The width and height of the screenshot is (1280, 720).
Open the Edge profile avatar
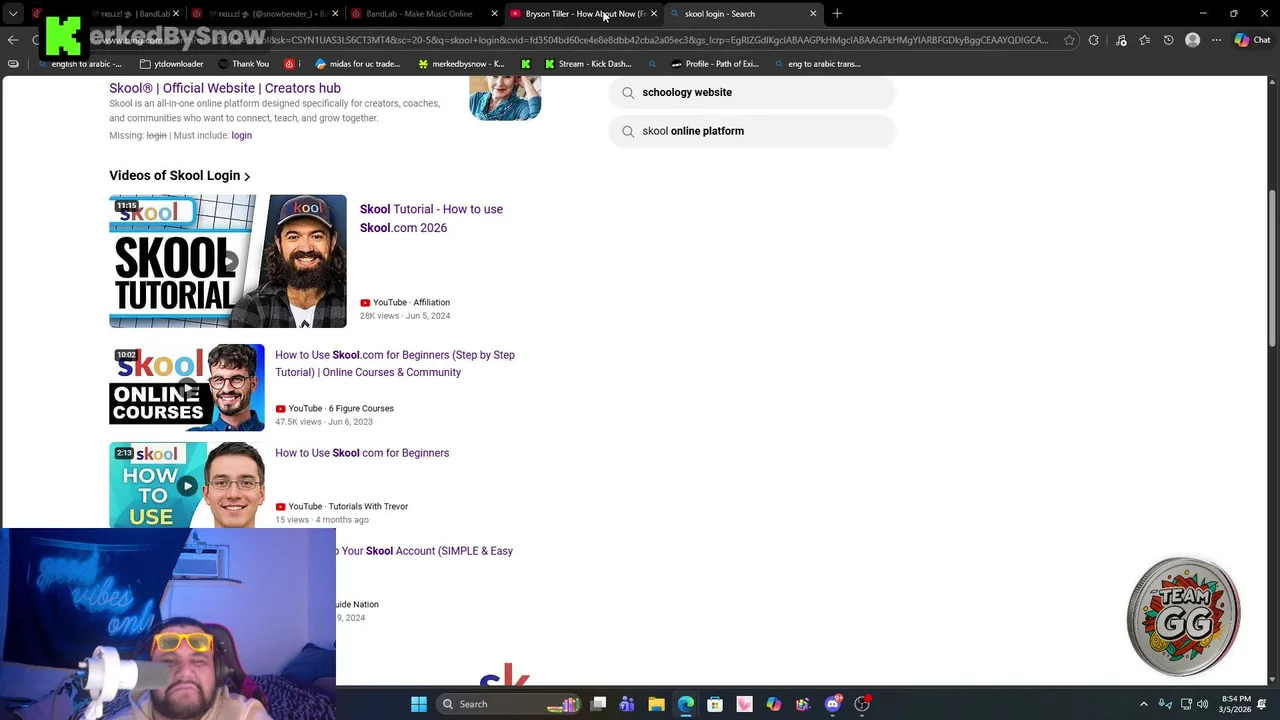1192,40
